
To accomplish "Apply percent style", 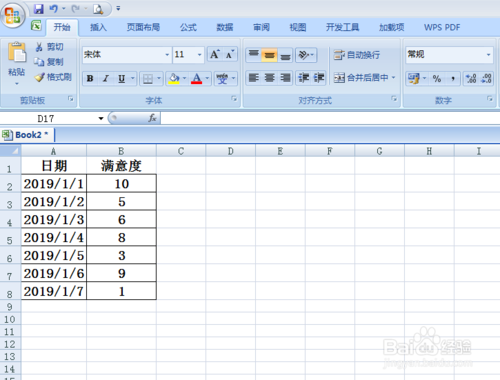I will click(x=437, y=79).
